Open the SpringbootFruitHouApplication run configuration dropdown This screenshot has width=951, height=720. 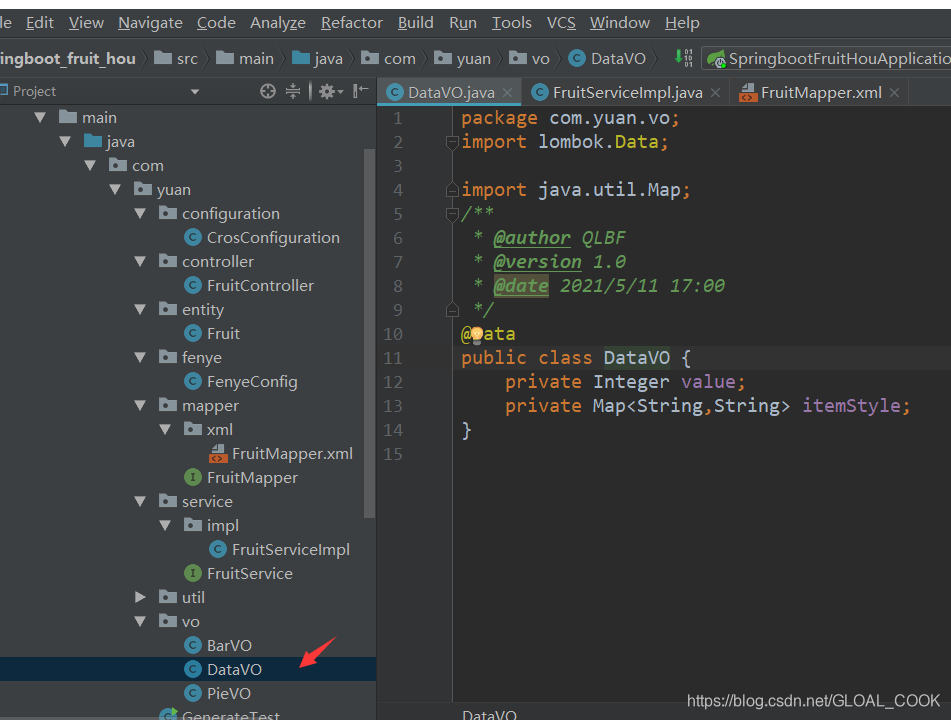pyautogui.click(x=825, y=59)
